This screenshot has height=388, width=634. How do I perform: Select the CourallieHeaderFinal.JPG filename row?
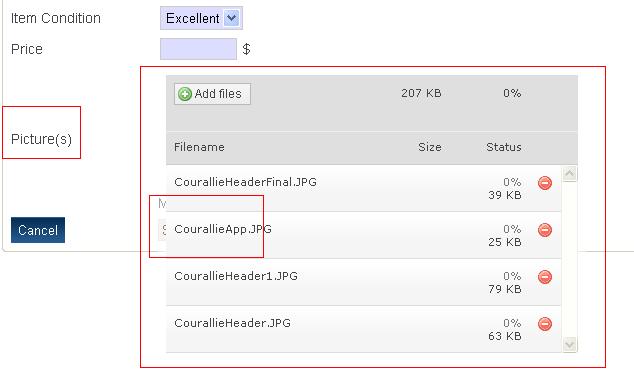(363, 188)
